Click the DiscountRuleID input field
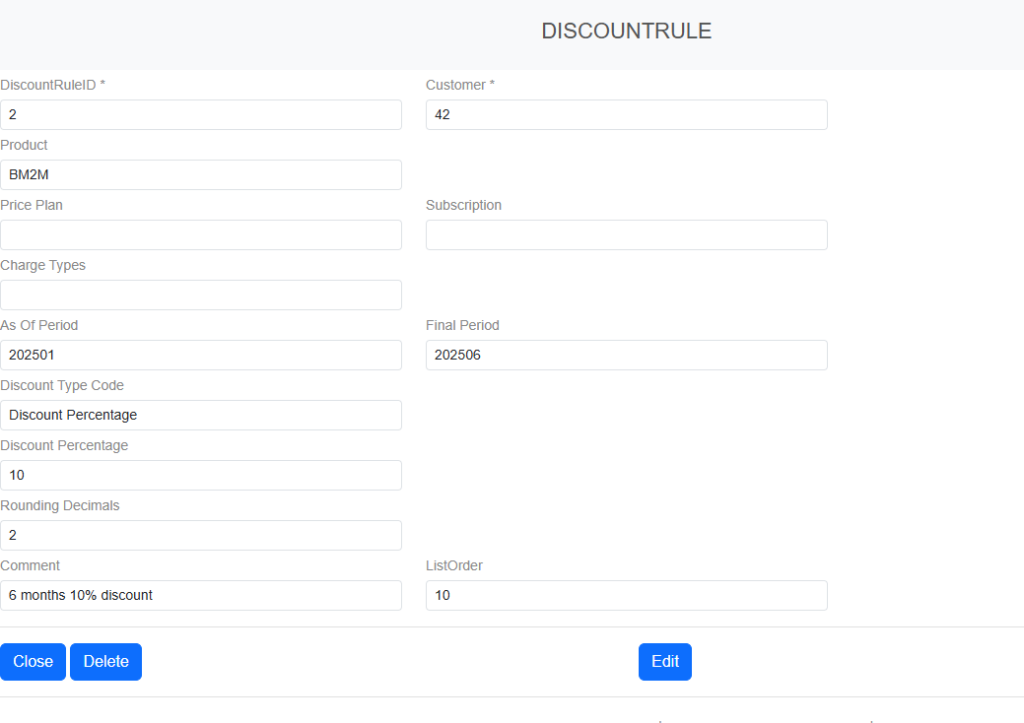The height and width of the screenshot is (723, 1024). [200, 115]
